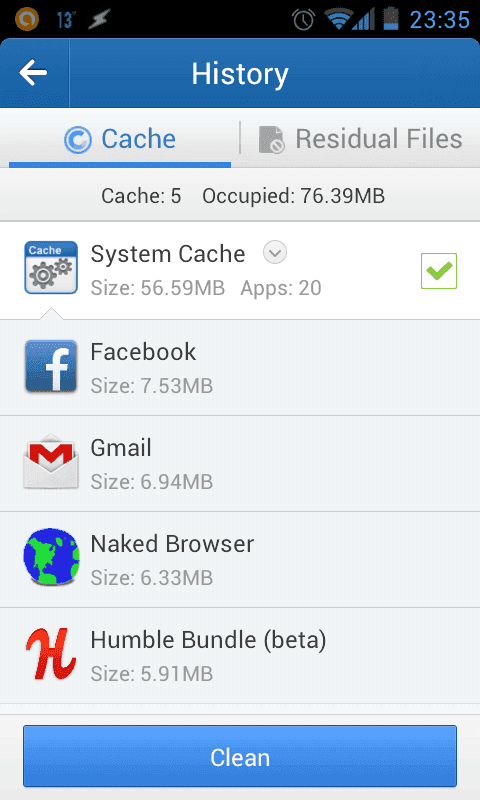Tap the Naked Browser globe icon
The width and height of the screenshot is (480, 800).
[51, 557]
